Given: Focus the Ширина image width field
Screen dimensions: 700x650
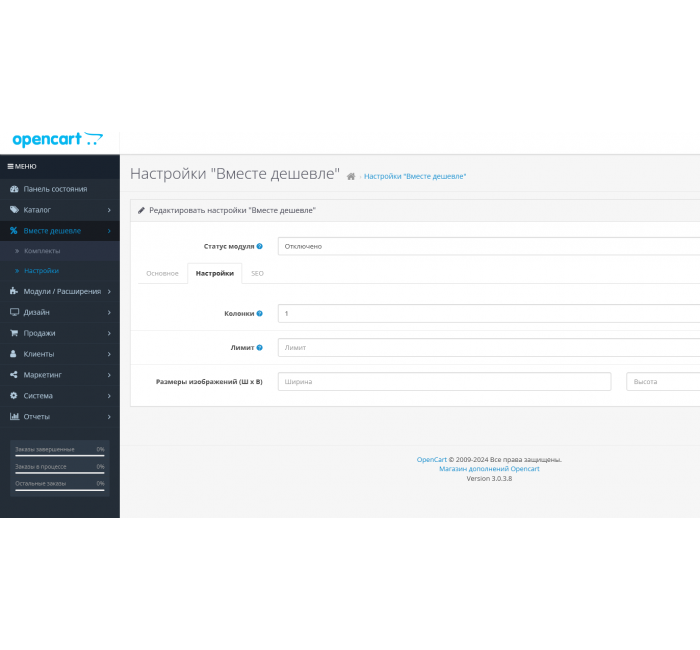Looking at the screenshot, I should (444, 382).
